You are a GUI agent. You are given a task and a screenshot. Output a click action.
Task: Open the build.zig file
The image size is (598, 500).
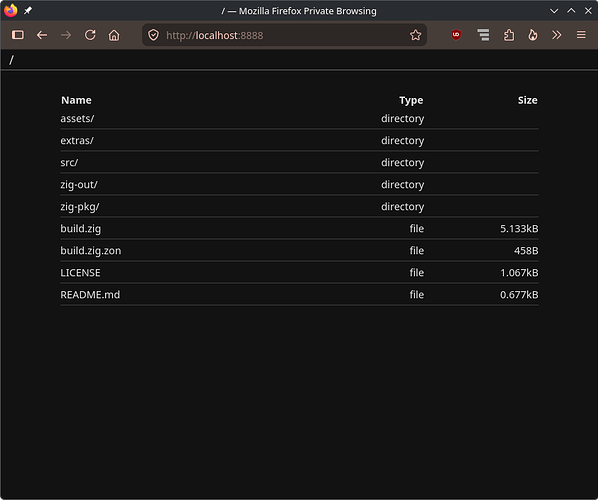80,229
